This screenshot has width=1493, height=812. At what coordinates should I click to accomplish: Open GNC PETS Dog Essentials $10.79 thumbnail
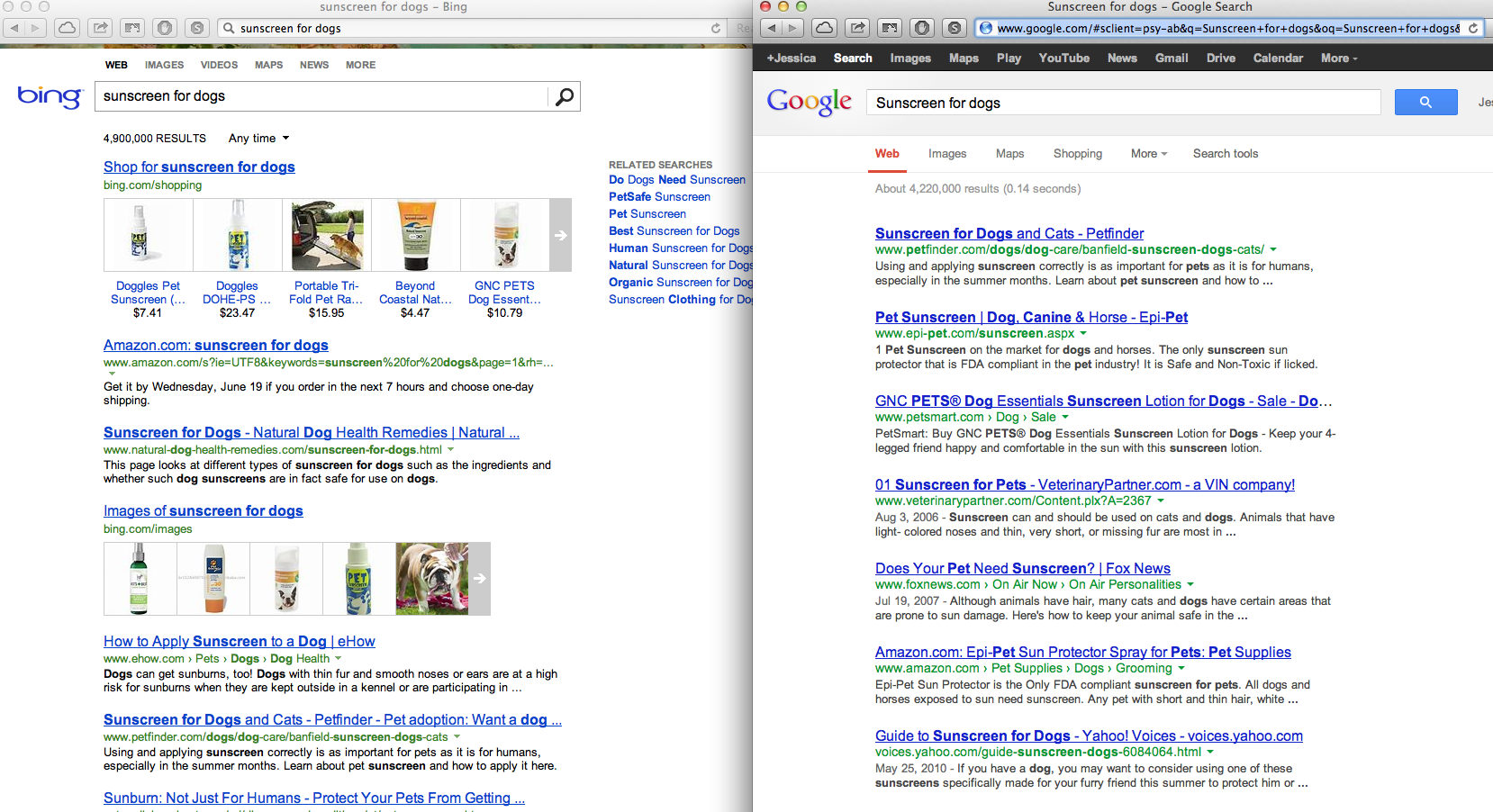504,235
